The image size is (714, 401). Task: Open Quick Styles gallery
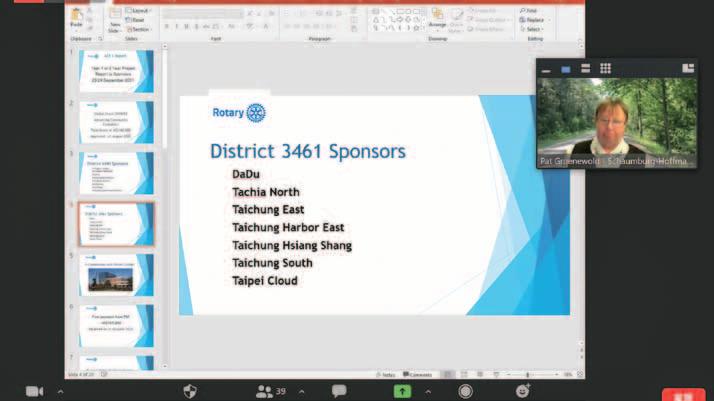(x=455, y=20)
